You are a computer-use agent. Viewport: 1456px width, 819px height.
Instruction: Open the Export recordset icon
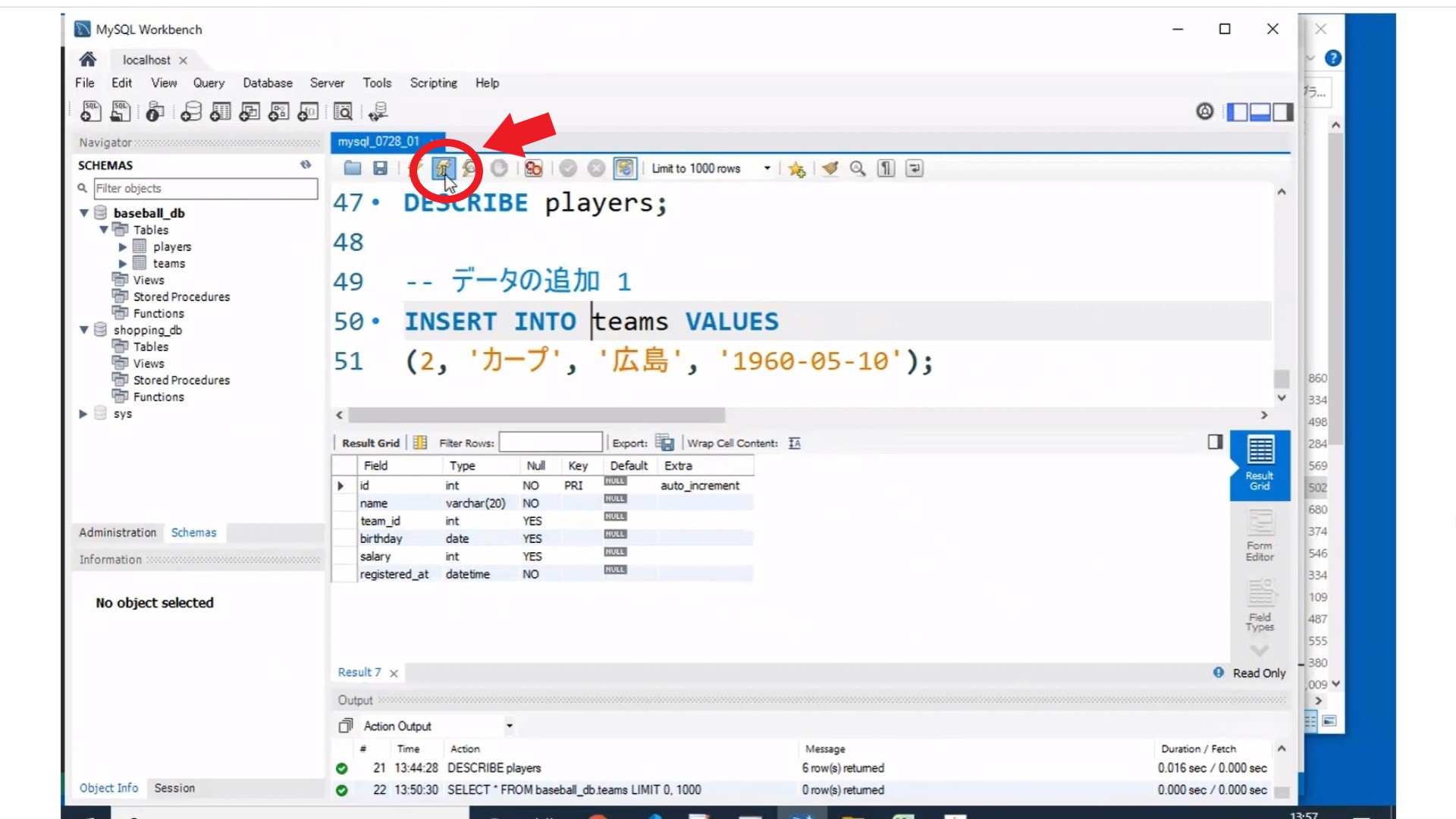pyautogui.click(x=664, y=442)
